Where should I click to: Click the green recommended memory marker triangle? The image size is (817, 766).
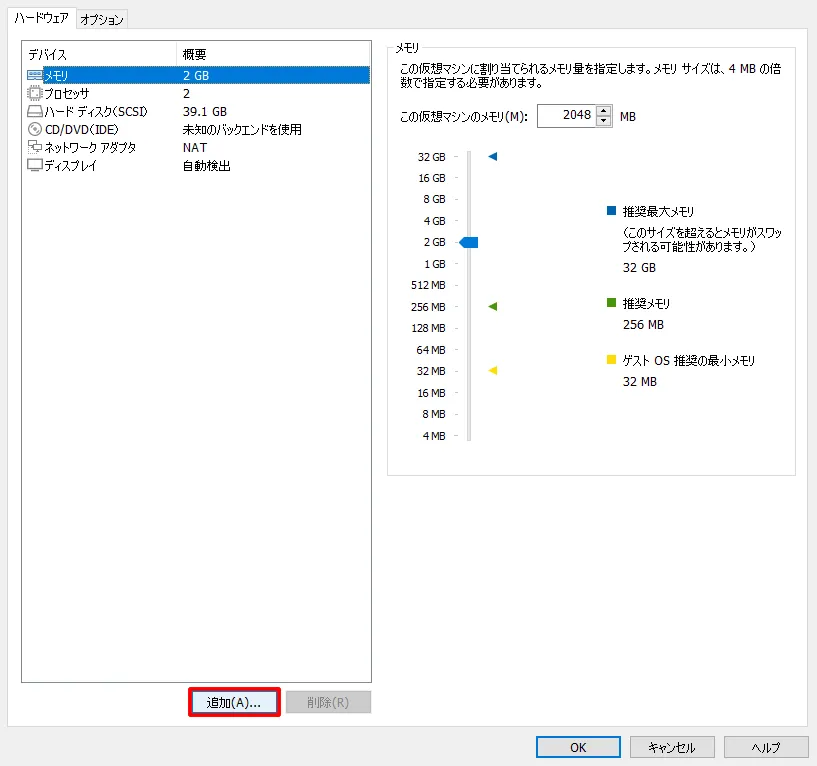[x=492, y=306]
